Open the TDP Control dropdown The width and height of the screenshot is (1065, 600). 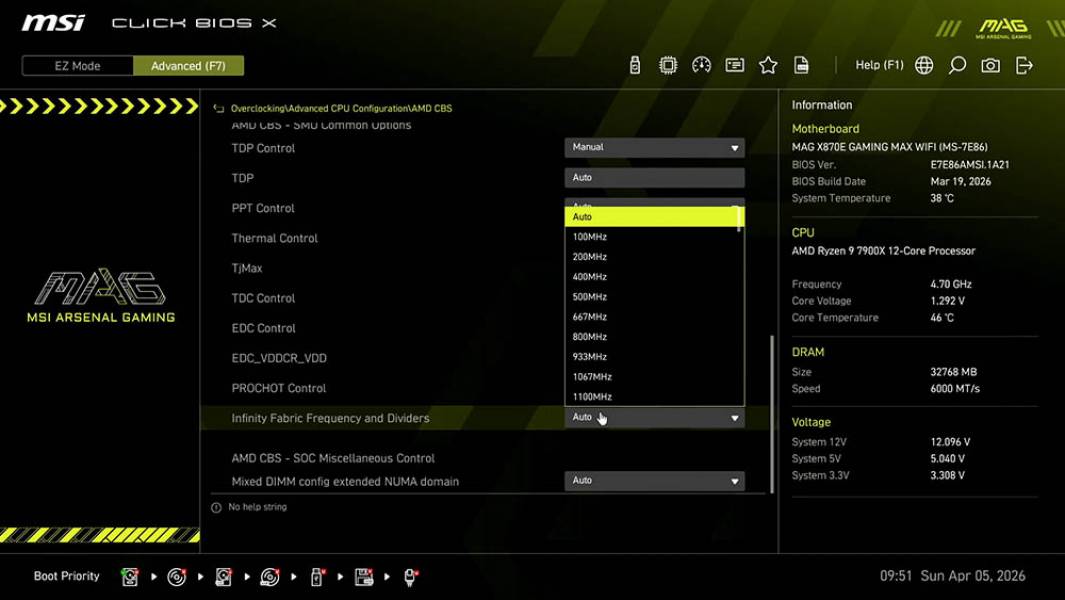click(654, 147)
